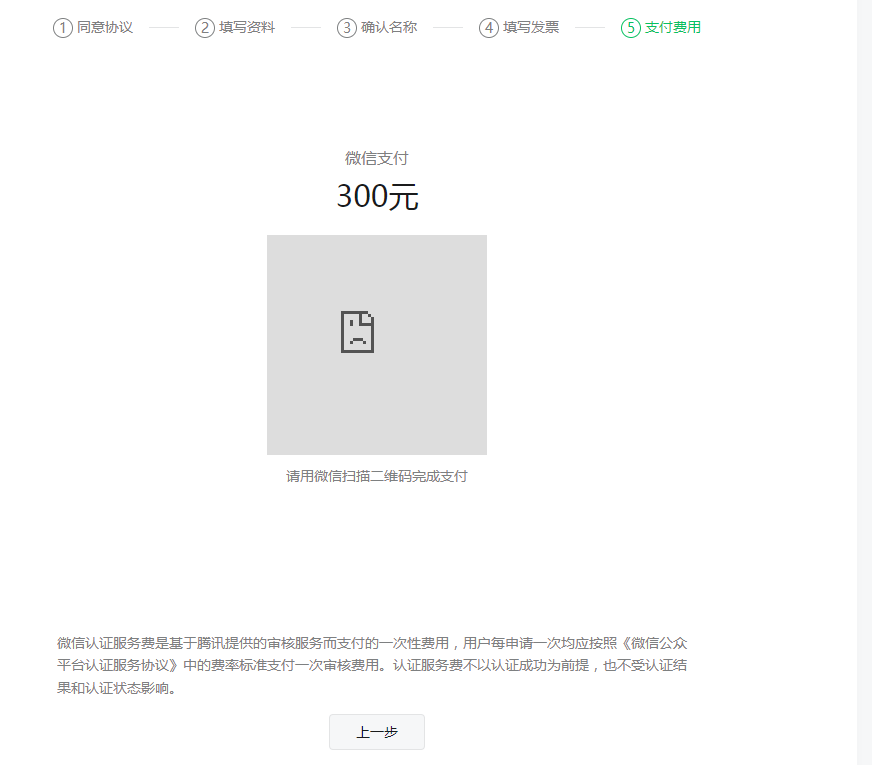Select step 2 填写资料
This screenshot has height=765, width=872.
[235, 27]
